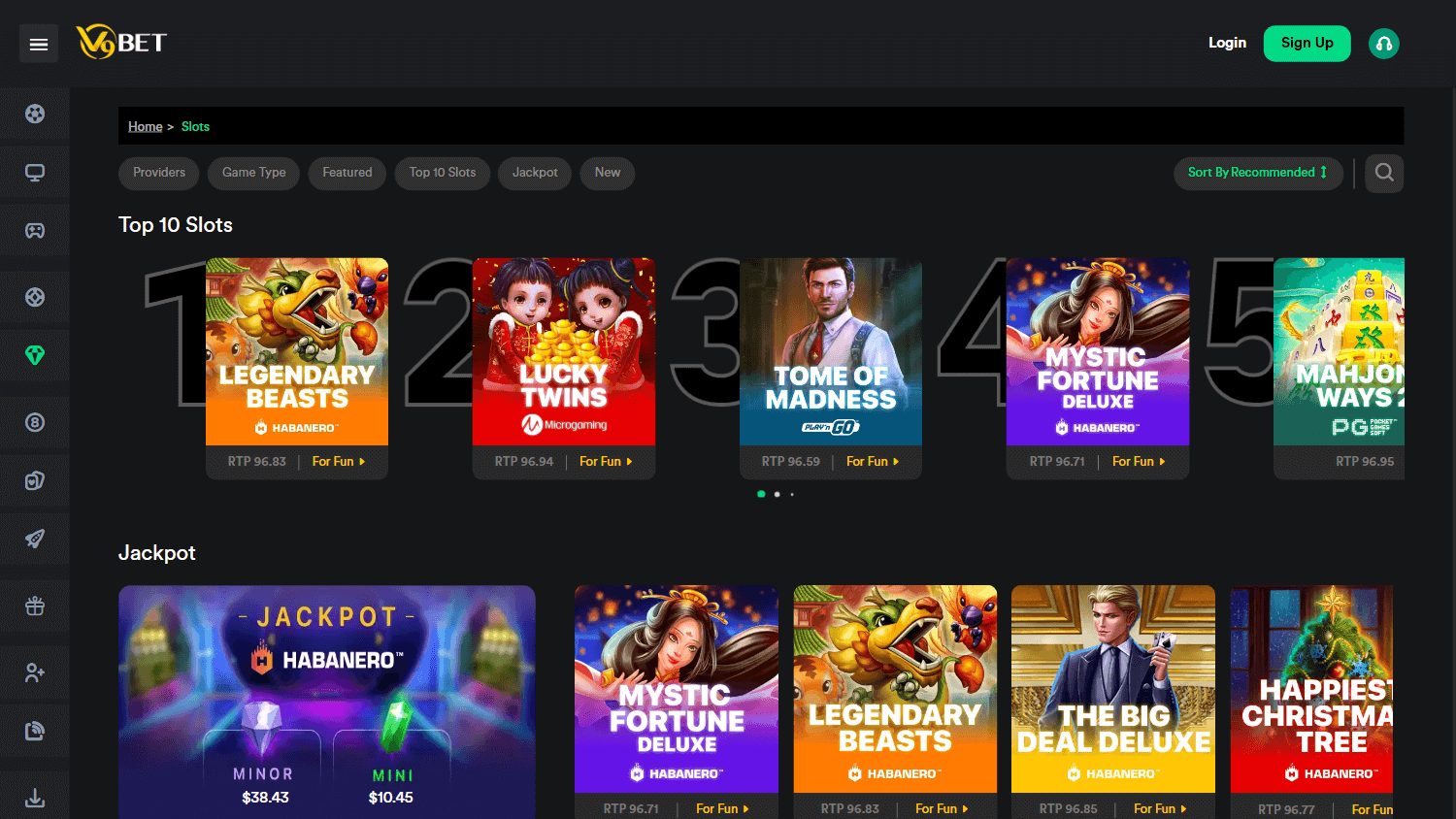Open the rocket icon in sidebar
Image resolution: width=1456 pixels, height=819 pixels.
pyautogui.click(x=35, y=539)
